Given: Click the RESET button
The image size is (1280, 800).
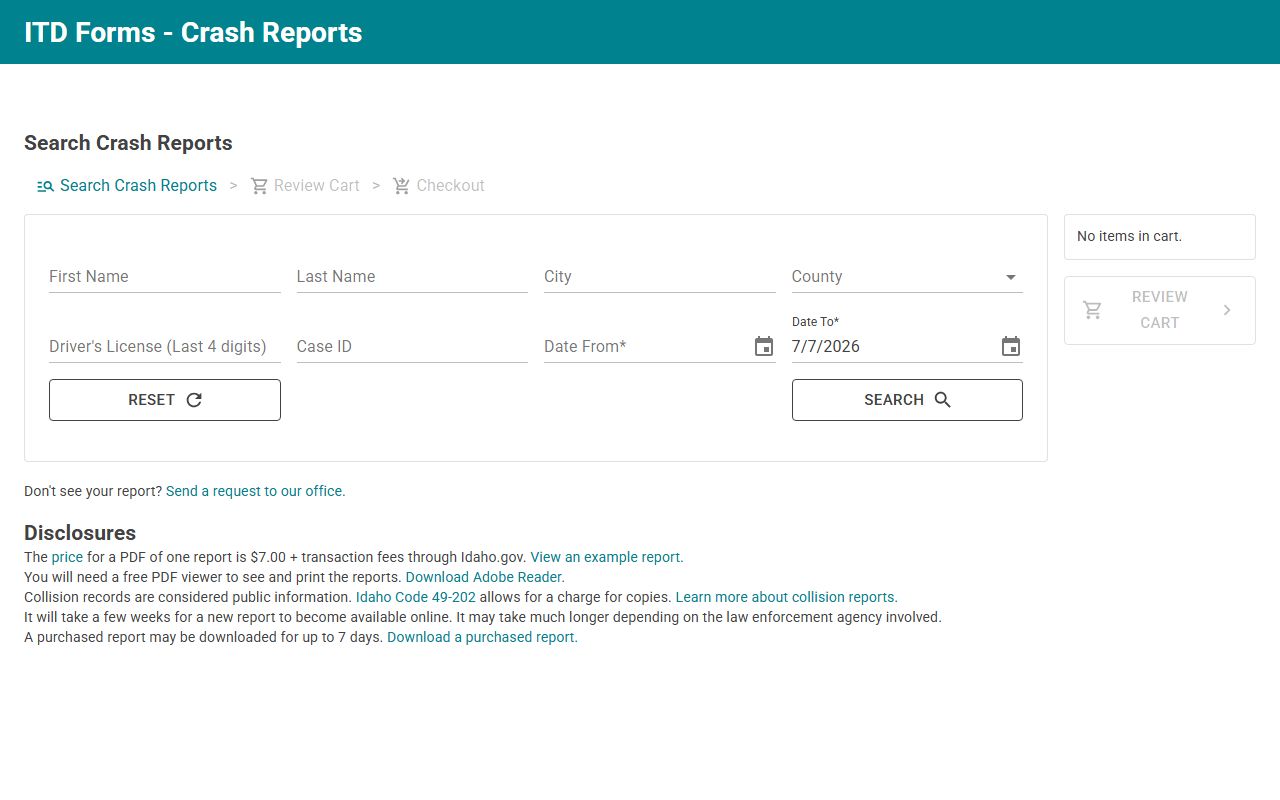Looking at the screenshot, I should pos(165,400).
